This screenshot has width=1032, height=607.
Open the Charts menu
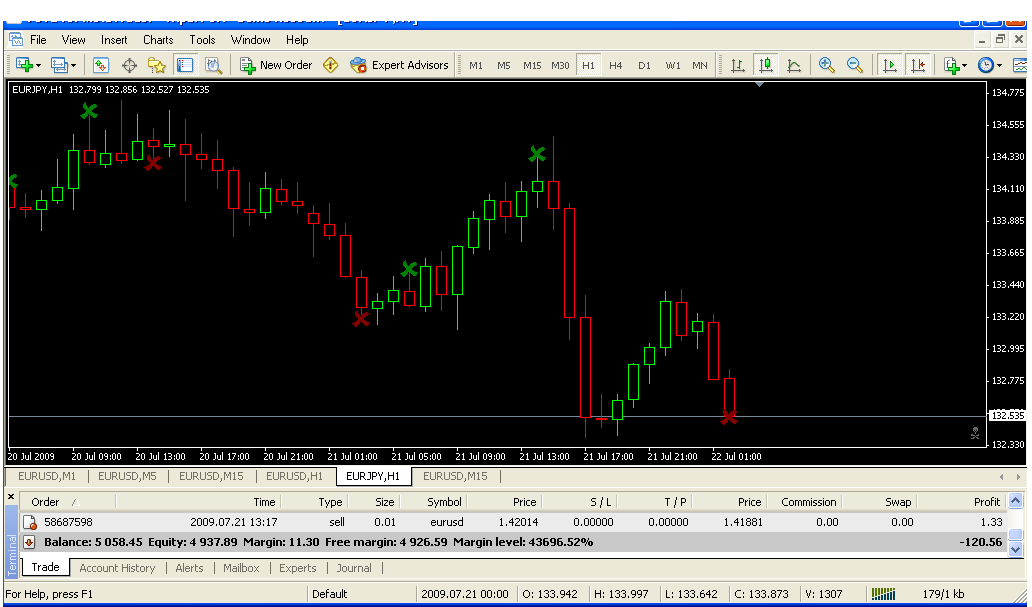pyautogui.click(x=158, y=40)
